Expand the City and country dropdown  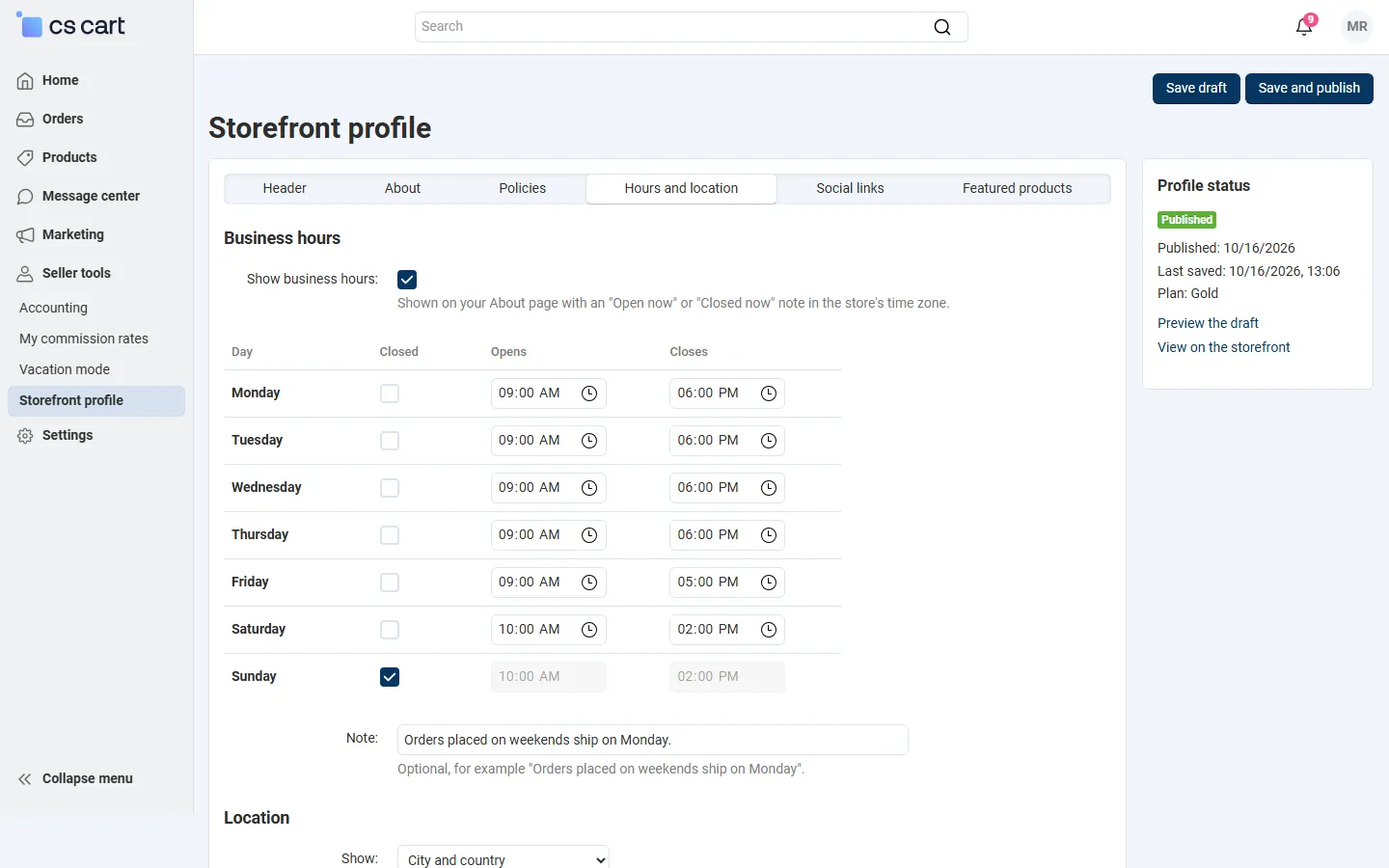(x=504, y=858)
